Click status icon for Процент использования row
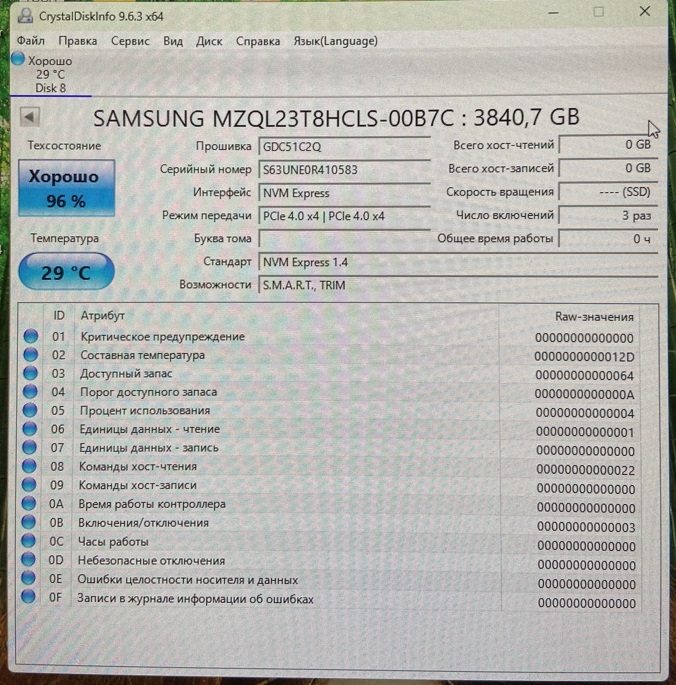 30,410
